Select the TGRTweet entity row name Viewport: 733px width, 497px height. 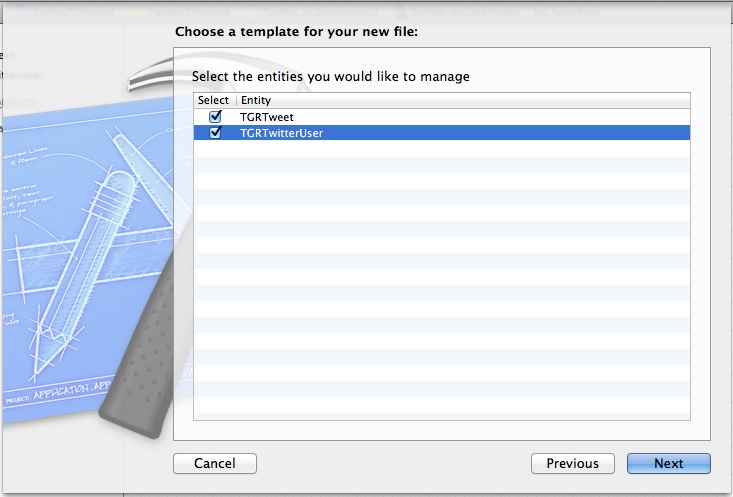pyautogui.click(x=265, y=117)
